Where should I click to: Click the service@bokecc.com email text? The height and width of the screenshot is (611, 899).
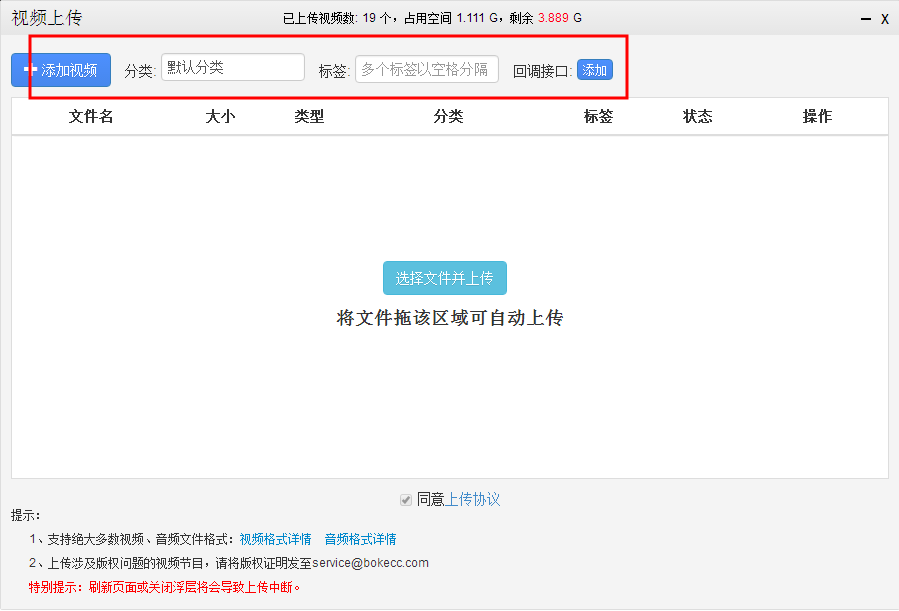370,563
